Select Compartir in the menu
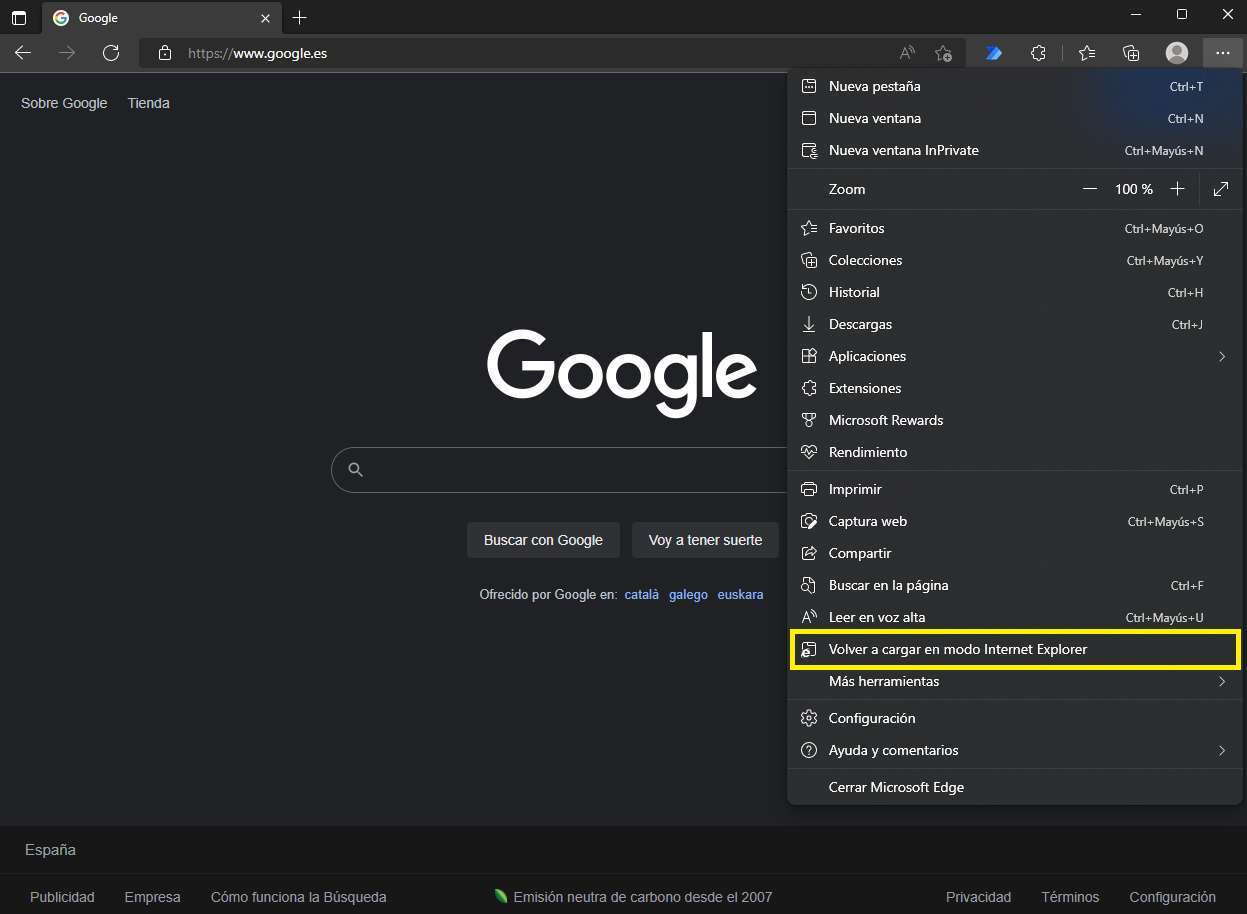This screenshot has width=1247, height=914. coord(1015,553)
